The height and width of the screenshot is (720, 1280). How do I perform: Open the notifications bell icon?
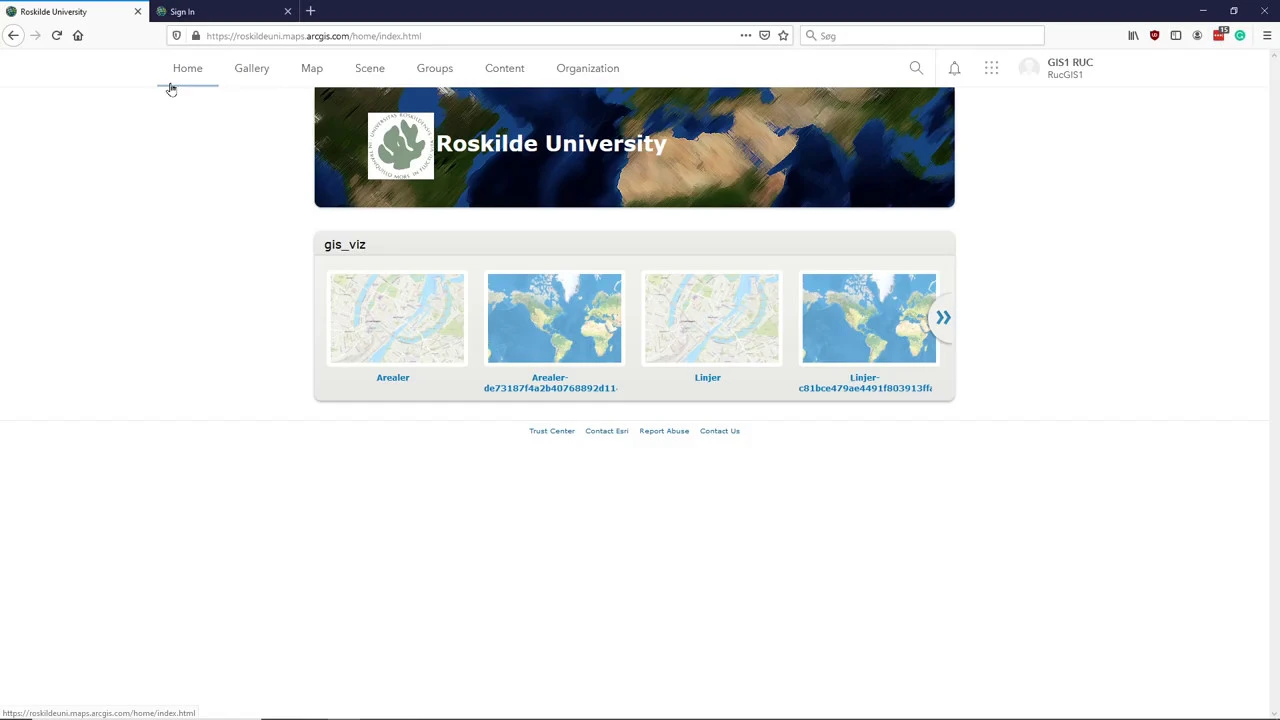click(x=954, y=68)
